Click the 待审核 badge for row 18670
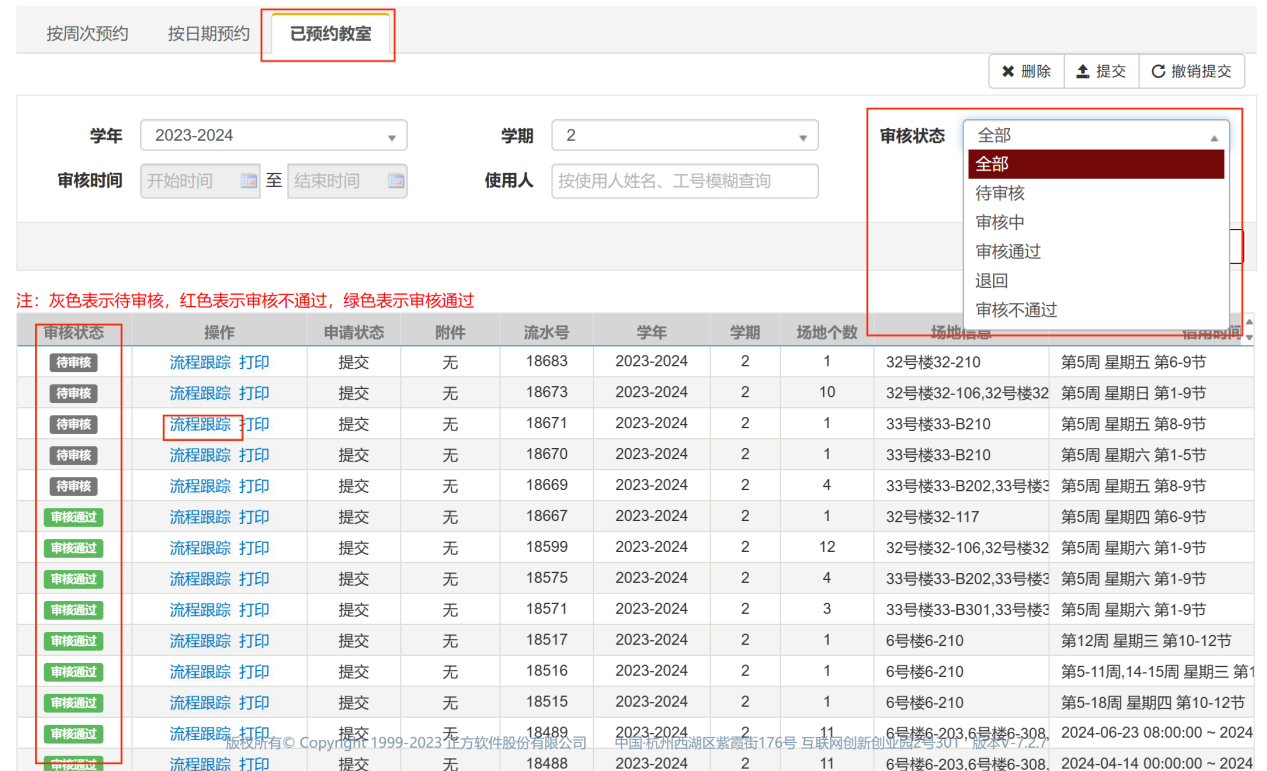 point(74,456)
